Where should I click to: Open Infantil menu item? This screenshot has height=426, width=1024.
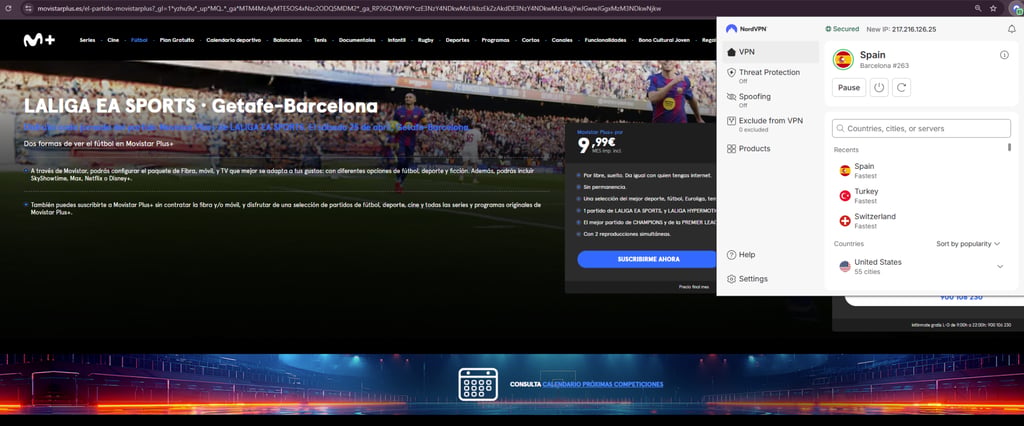tap(396, 40)
